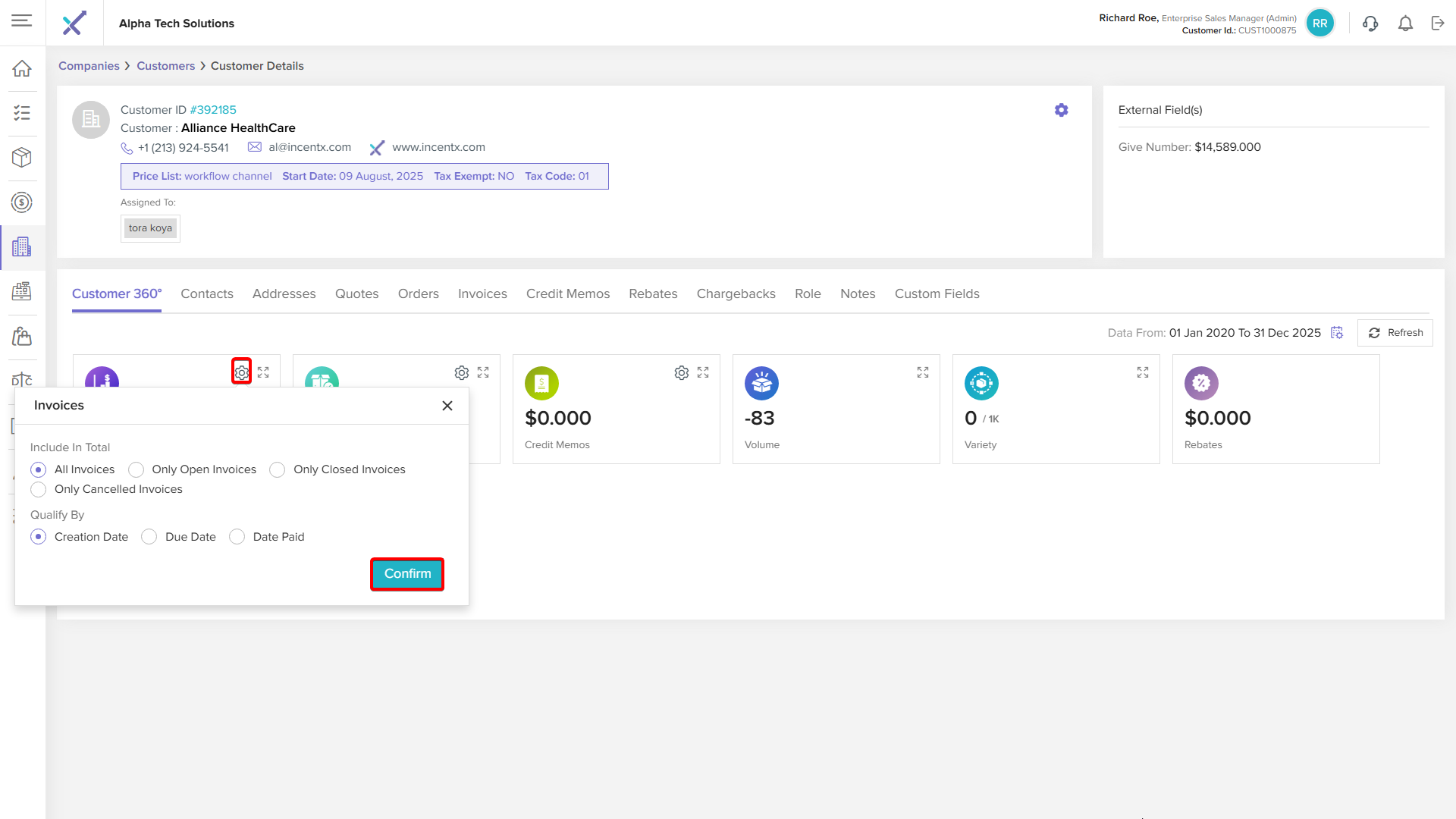Select Date Paid radio option
The height and width of the screenshot is (819, 1456).
237,537
